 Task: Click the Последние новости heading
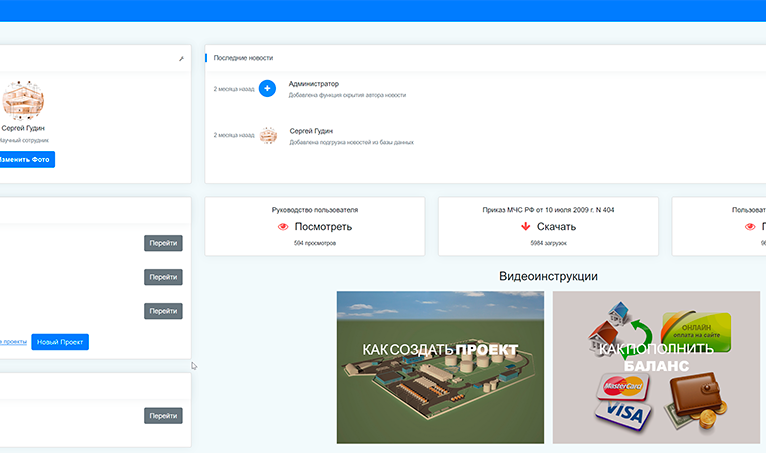coord(243,58)
